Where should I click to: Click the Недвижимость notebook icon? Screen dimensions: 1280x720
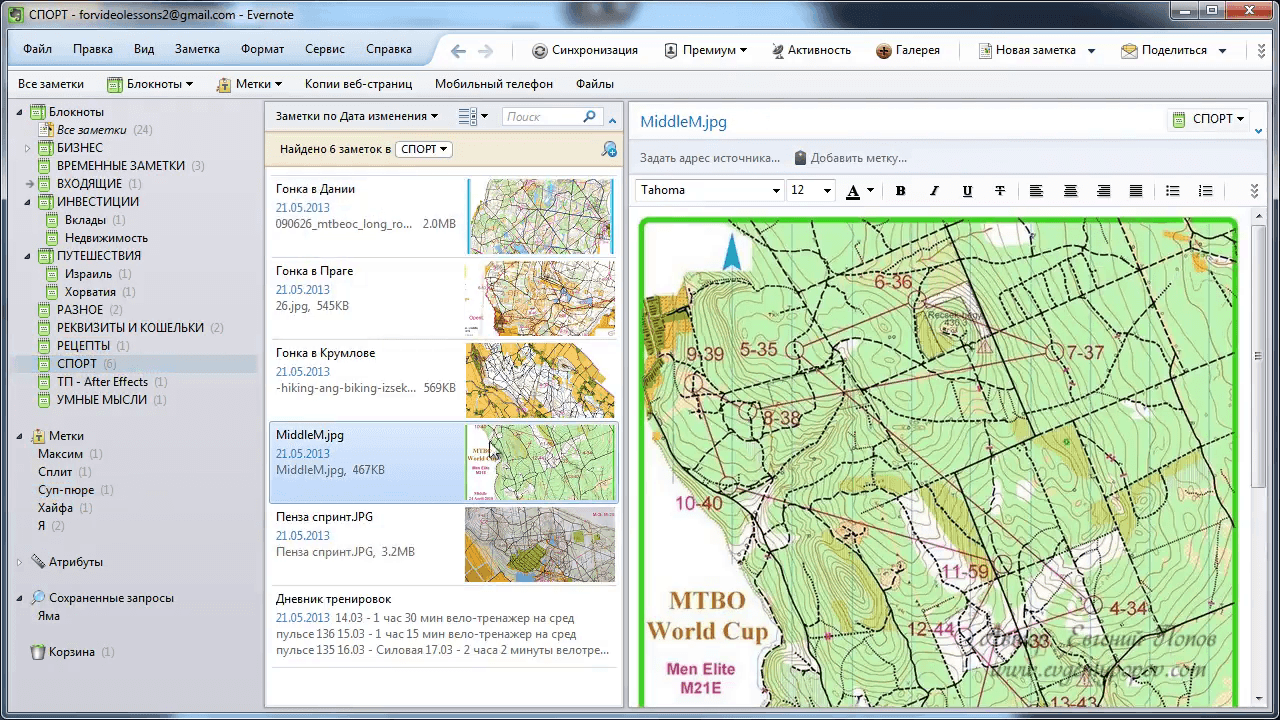54,238
